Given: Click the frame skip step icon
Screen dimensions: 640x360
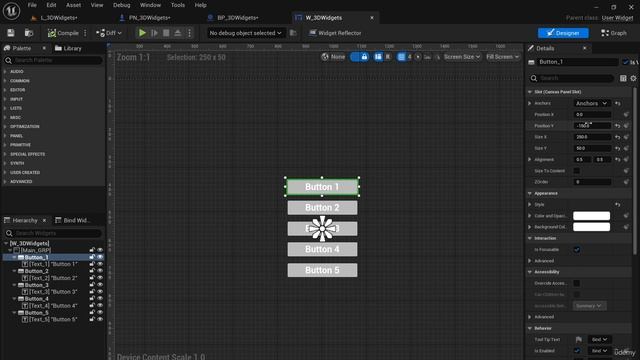Looking at the screenshot, I should click(154, 33).
